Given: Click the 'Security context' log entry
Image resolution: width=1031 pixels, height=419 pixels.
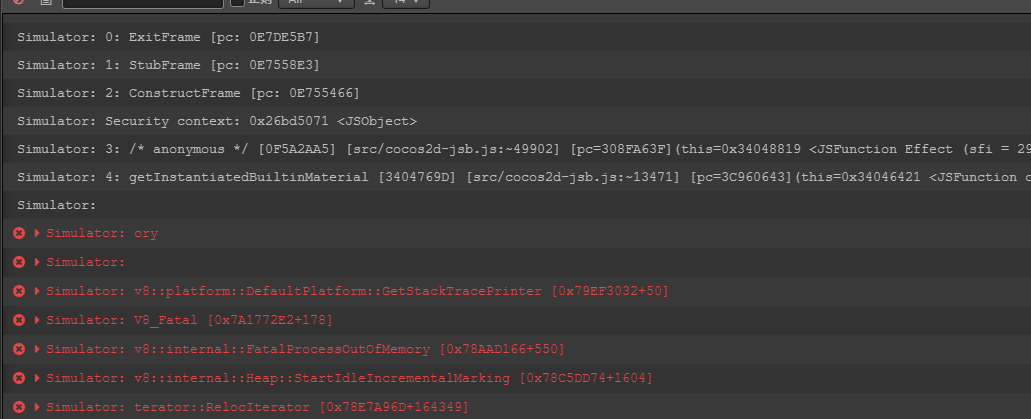Looking at the screenshot, I should click(217, 121).
